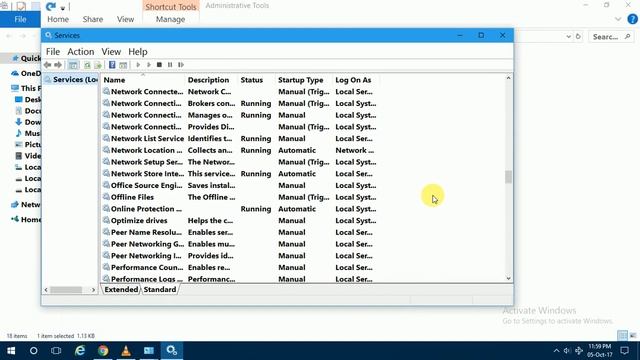Open the File menu in Services
The height and width of the screenshot is (360, 640).
click(x=53, y=52)
